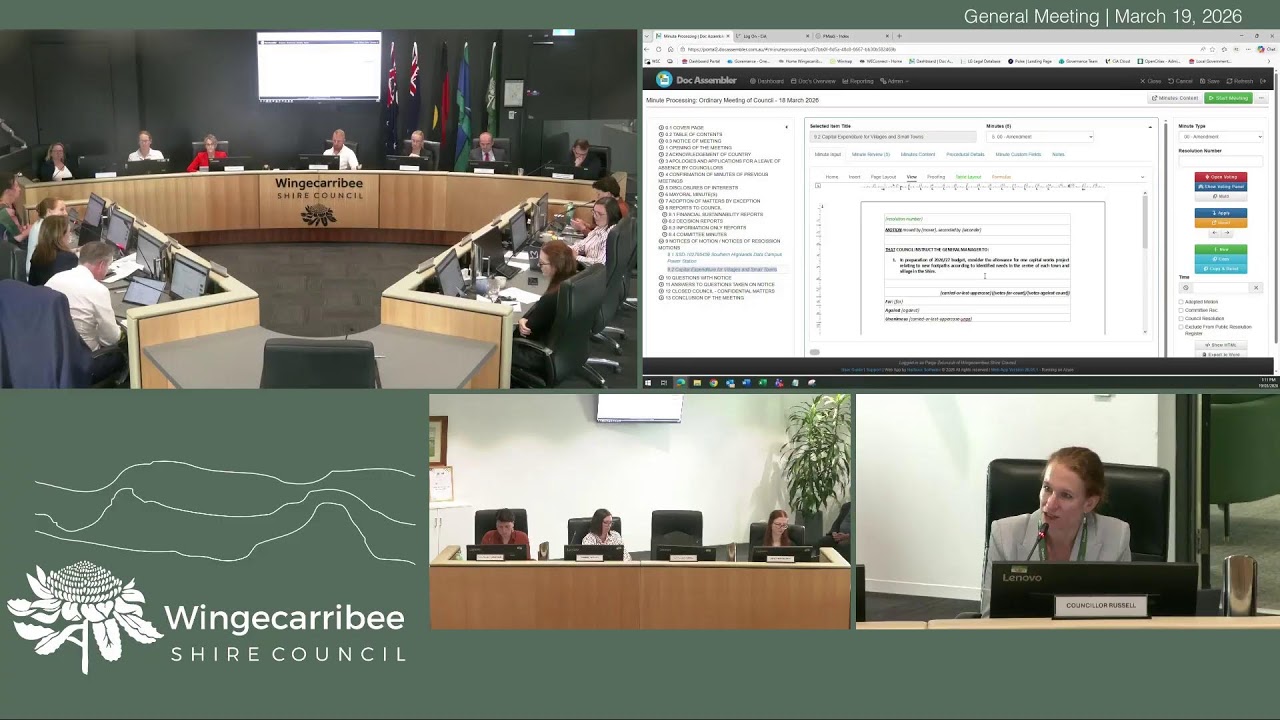The width and height of the screenshot is (1280, 720).
Task: Collapse 8 Reports to Council node
Action: (661, 208)
